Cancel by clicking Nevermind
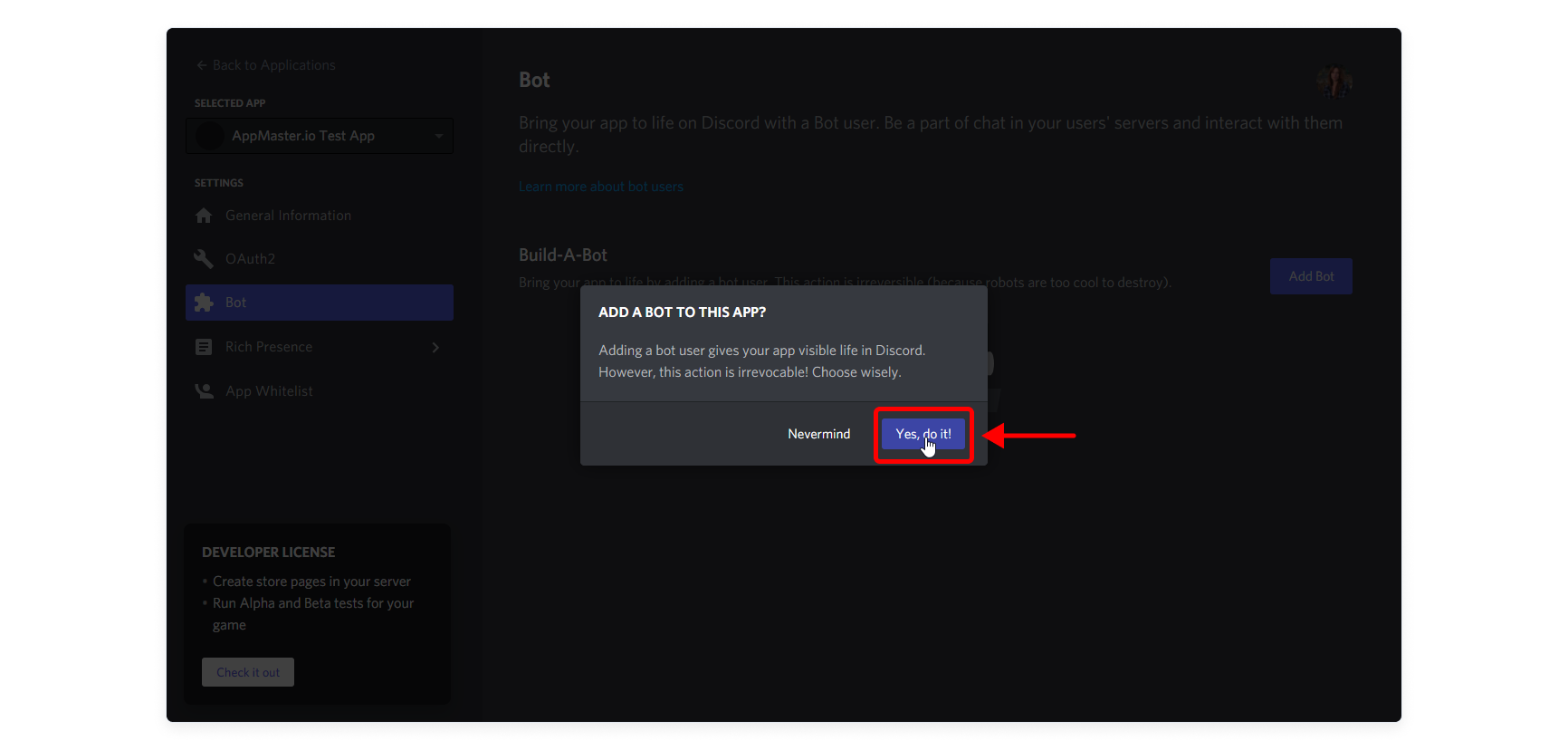This screenshot has height=750, width=1568. (x=819, y=434)
